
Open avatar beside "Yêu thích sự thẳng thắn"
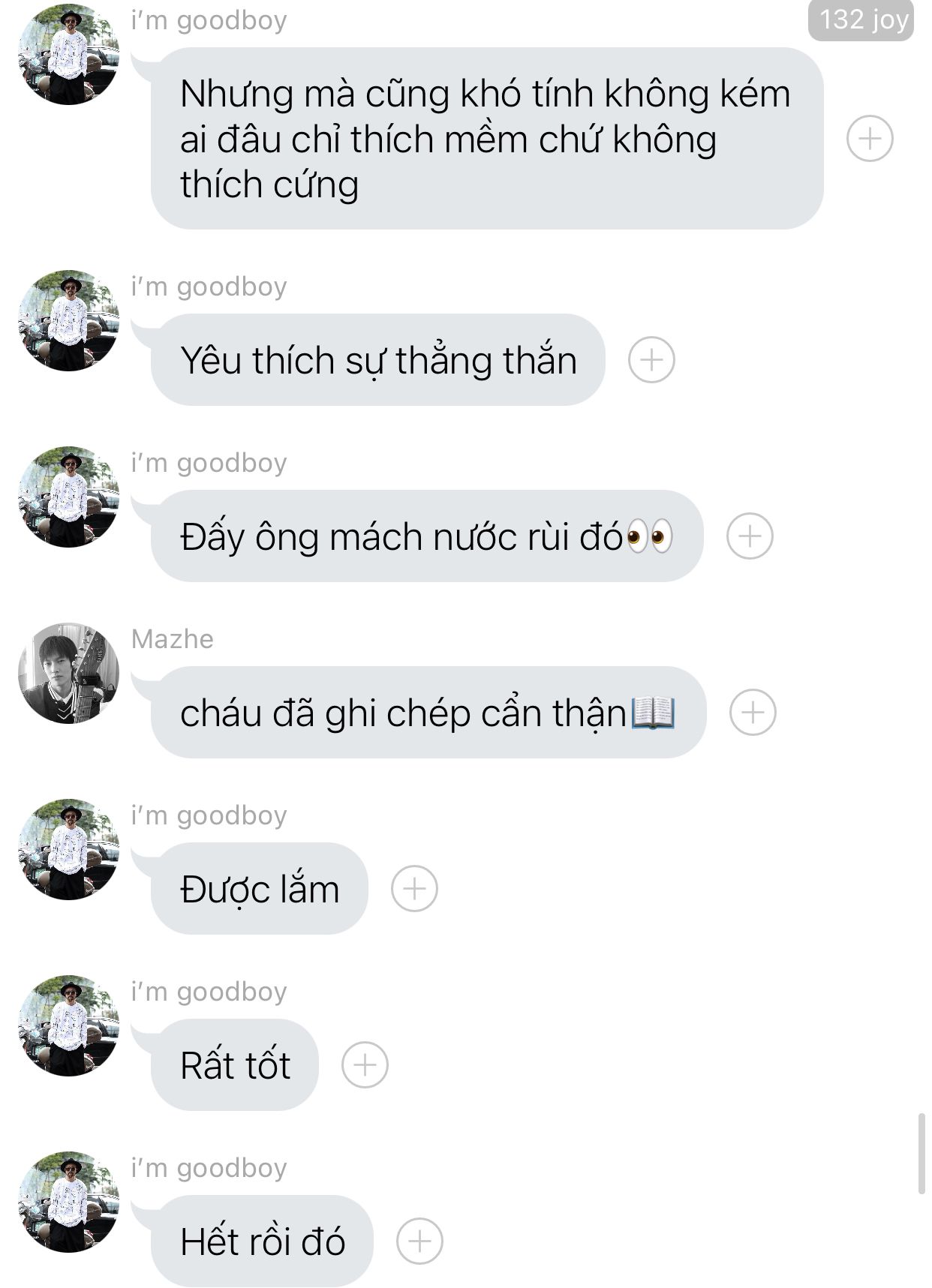[x=68, y=320]
